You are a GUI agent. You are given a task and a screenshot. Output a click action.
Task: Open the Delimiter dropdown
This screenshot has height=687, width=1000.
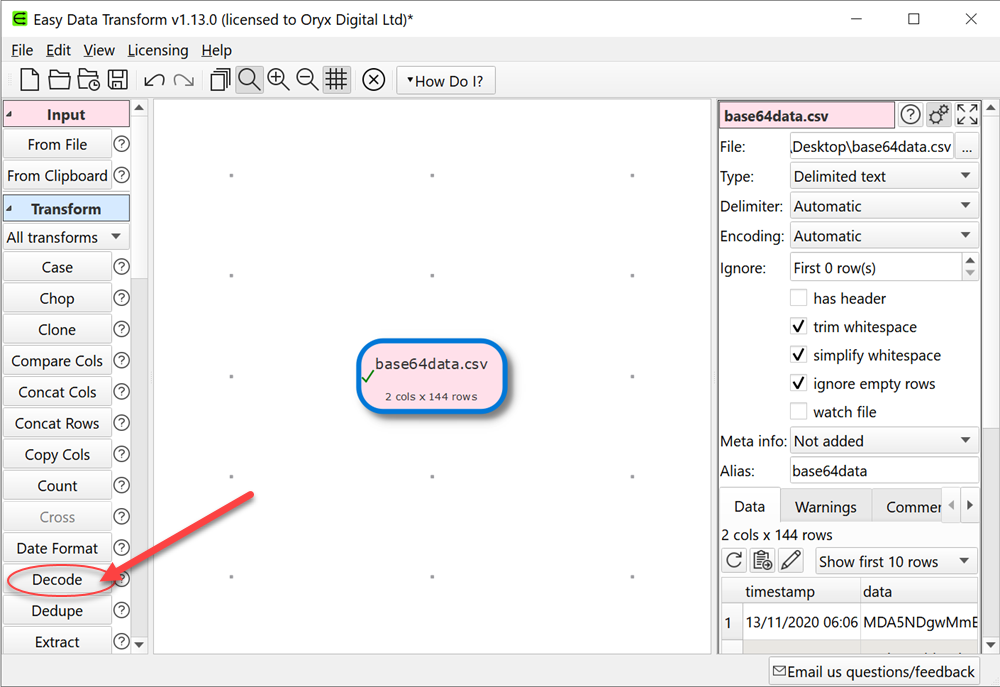883,206
